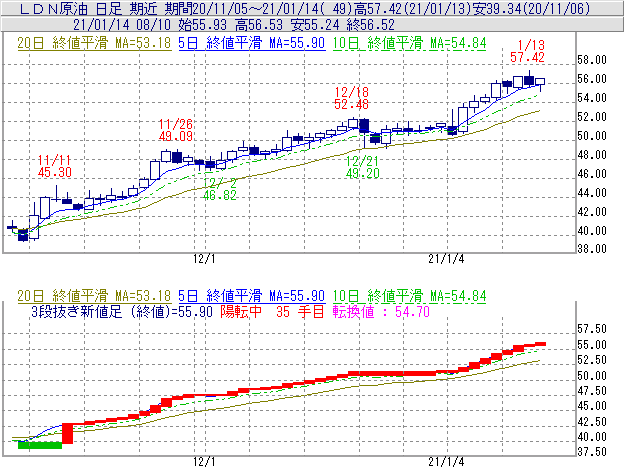Click the magenta 転換値 : 54.70 text
The height and width of the screenshot is (473, 624).
[381, 311]
